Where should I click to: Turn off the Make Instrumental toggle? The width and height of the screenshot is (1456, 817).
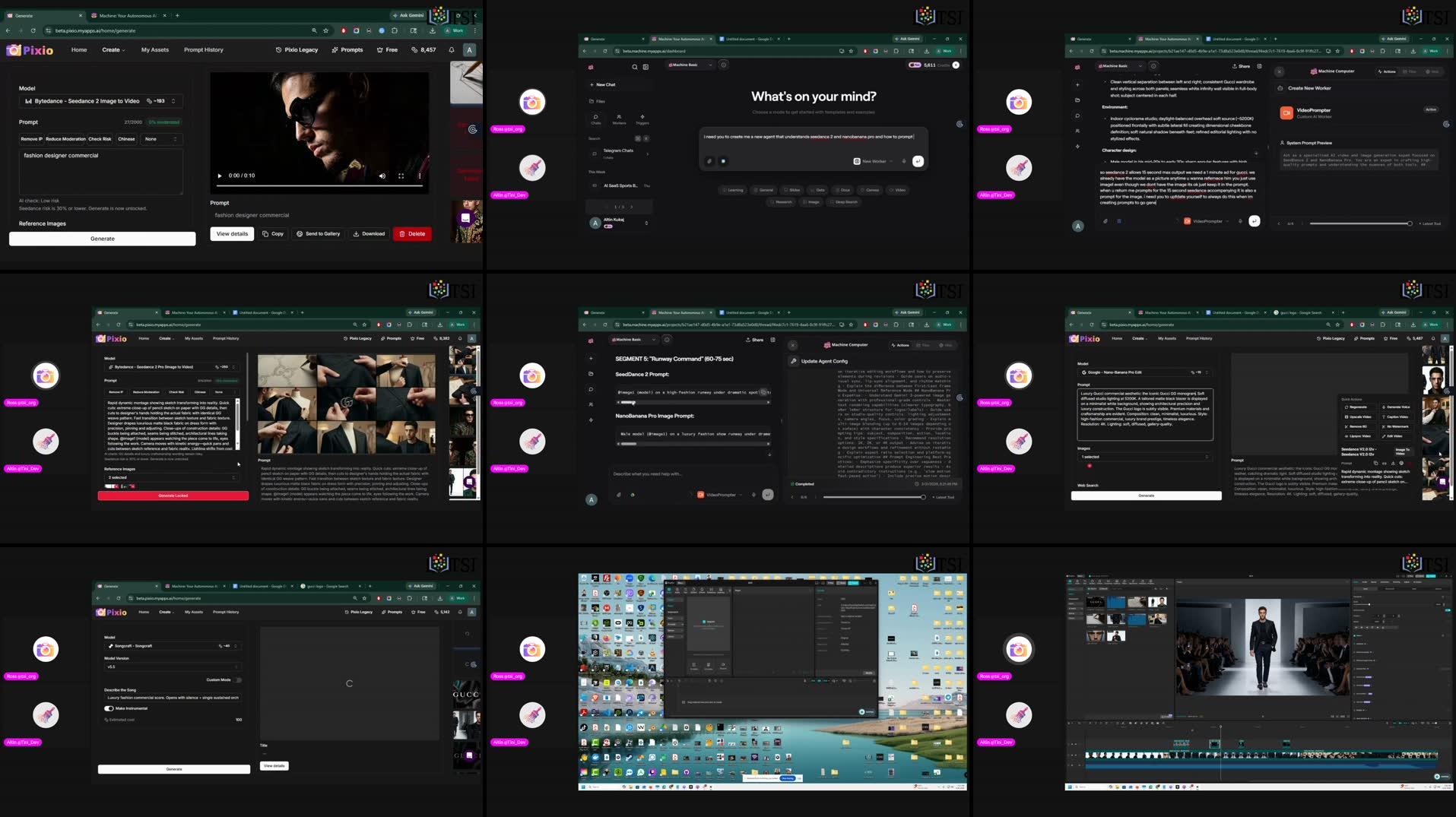pos(109,708)
